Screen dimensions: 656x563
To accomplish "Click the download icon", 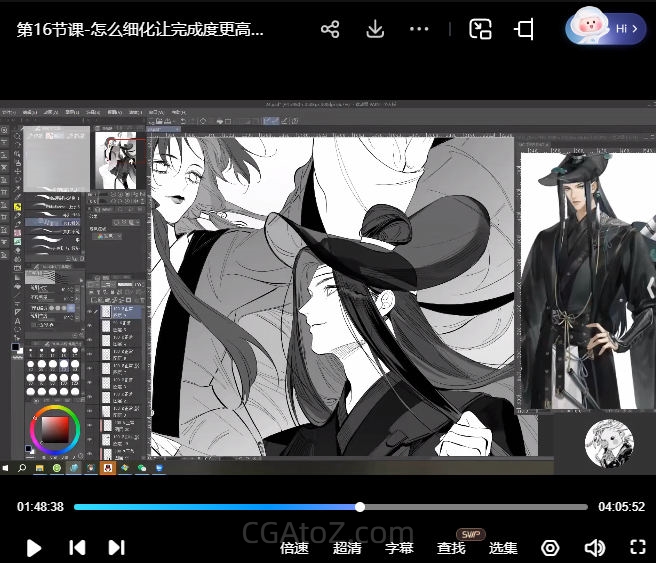I will 375,29.
